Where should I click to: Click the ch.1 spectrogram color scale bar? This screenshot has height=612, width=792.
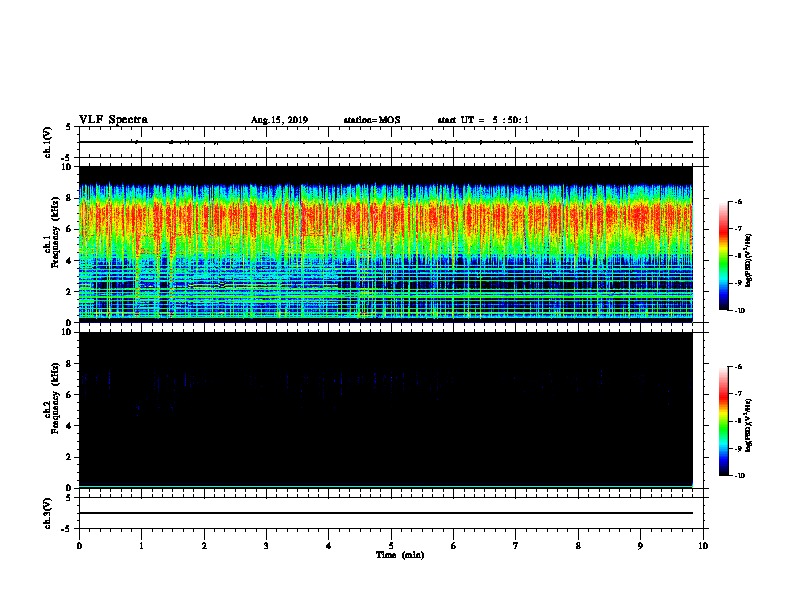tap(724, 256)
